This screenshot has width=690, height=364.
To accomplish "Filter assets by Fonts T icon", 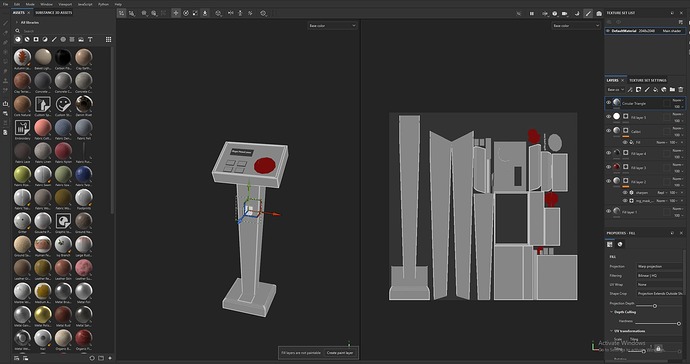I will [90, 40].
